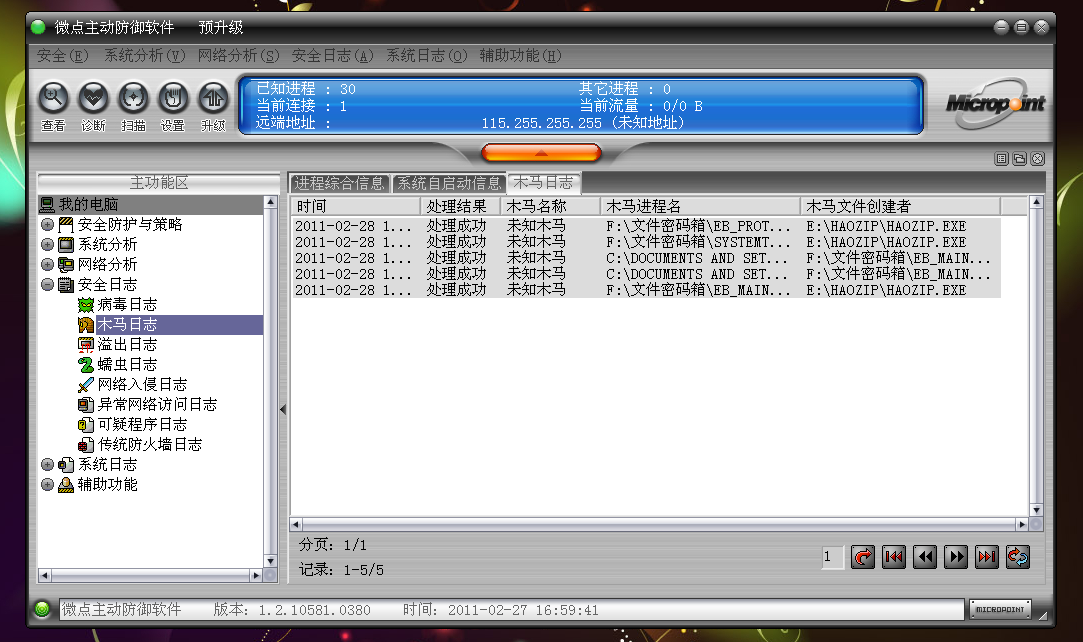1083x642 pixels.
Task: Click the 查看 magnifier toolbar icon
Action: click(53, 98)
